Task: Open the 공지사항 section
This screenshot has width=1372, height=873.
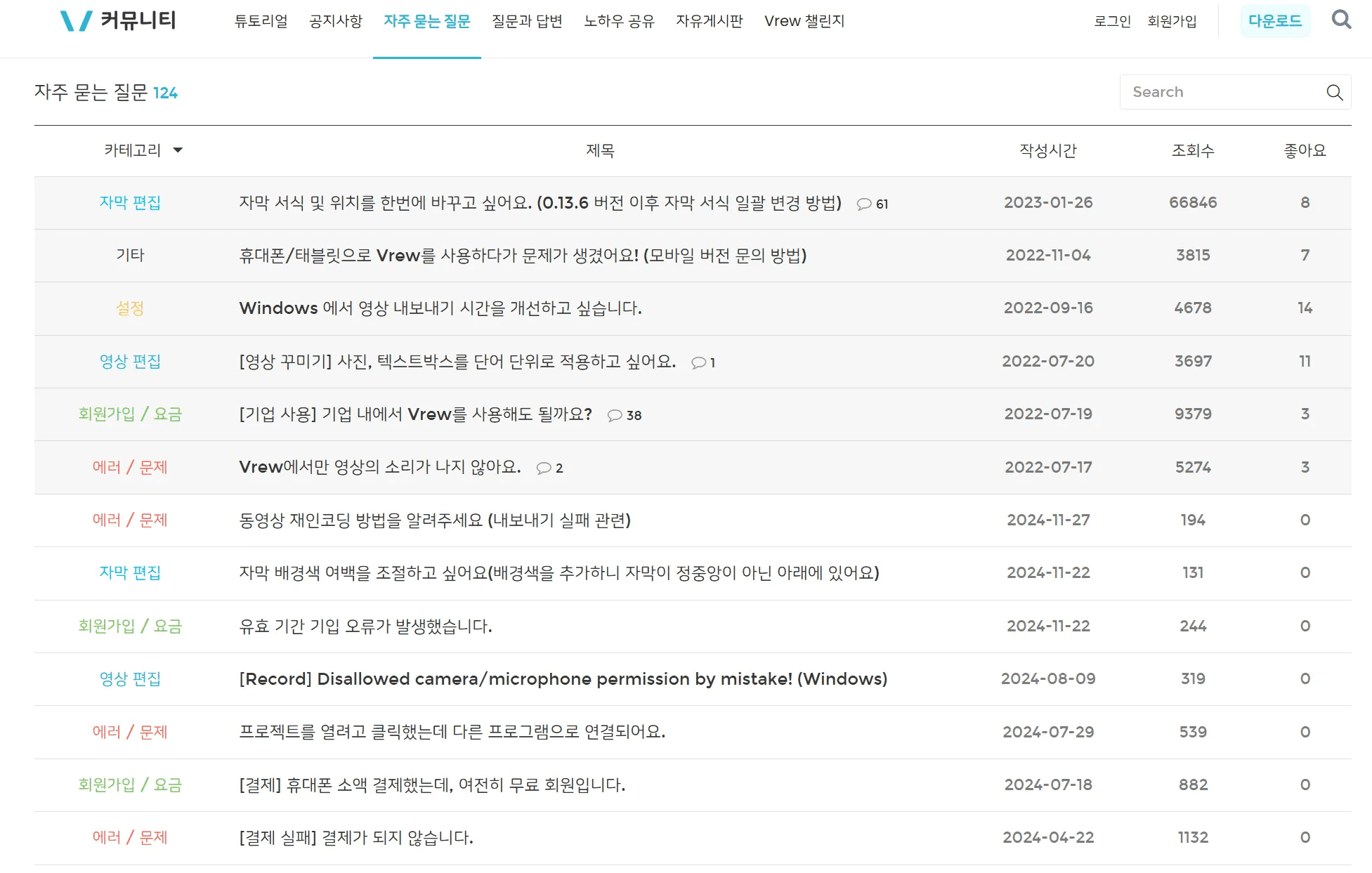Action: [x=335, y=21]
